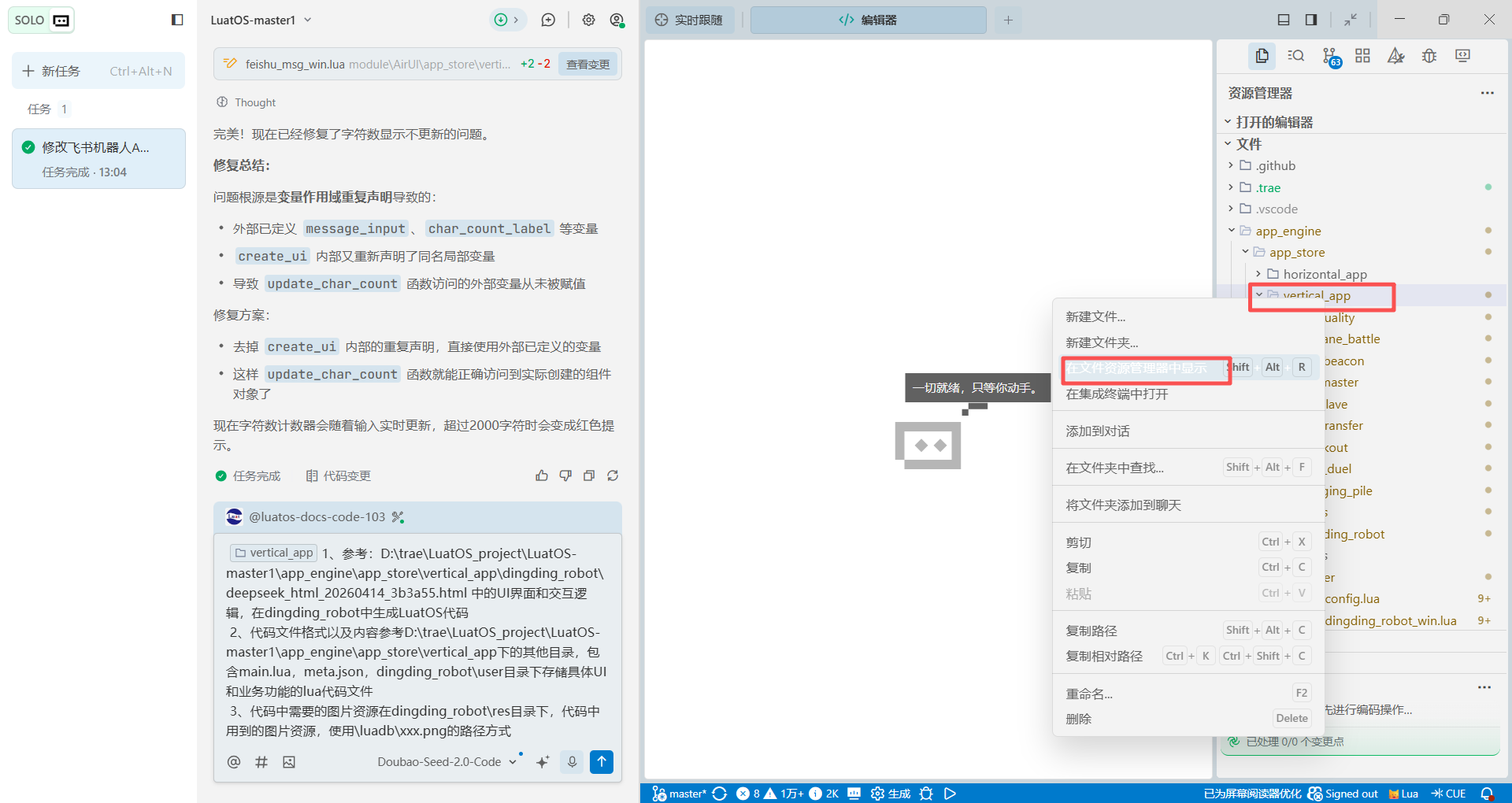Collapse the left task sidebar panel
This screenshot has width=1512, height=803.
177,20
